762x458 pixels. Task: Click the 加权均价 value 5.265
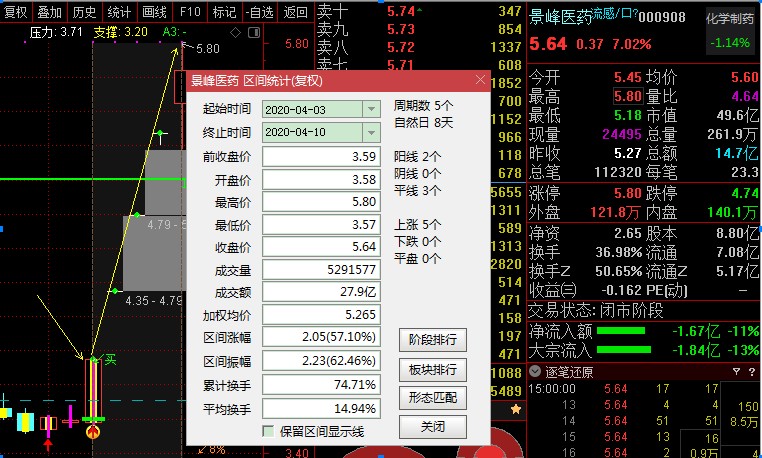click(321, 315)
